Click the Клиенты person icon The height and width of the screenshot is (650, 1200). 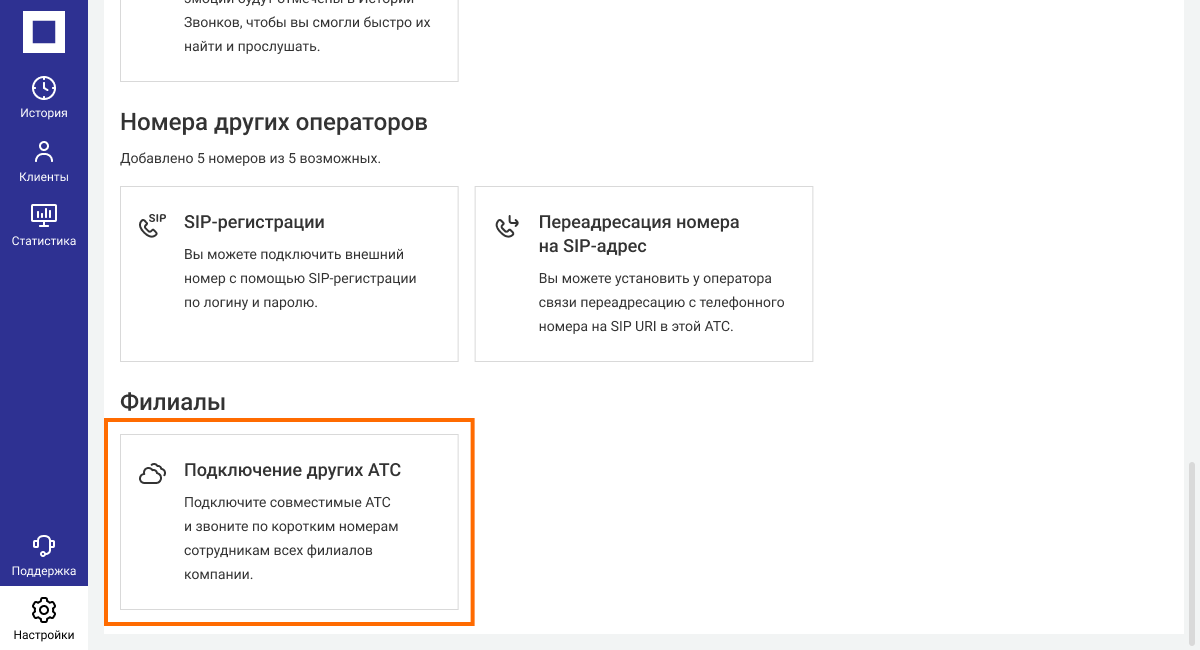44,152
